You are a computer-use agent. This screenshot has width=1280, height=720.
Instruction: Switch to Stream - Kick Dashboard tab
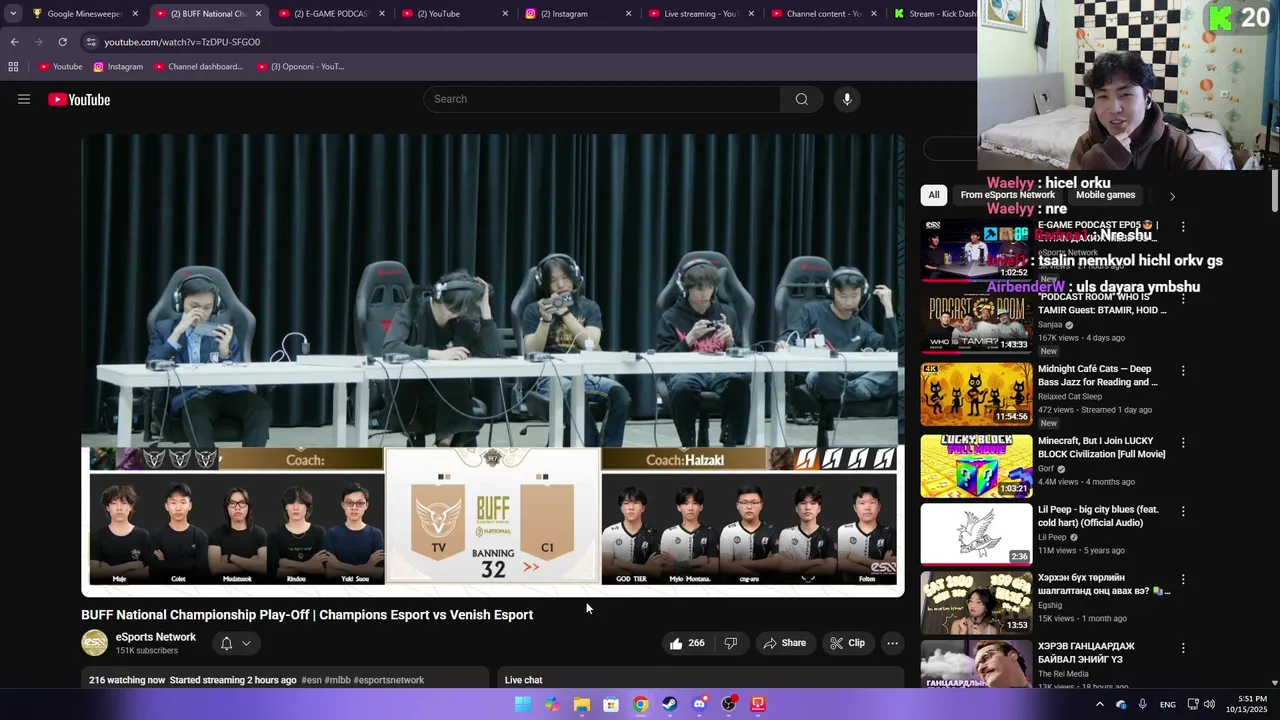tap(934, 14)
